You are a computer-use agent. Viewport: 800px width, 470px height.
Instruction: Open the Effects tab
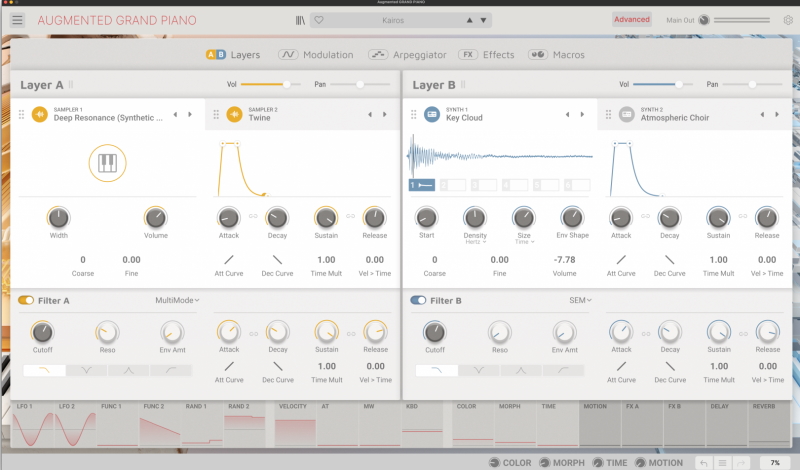[486, 55]
